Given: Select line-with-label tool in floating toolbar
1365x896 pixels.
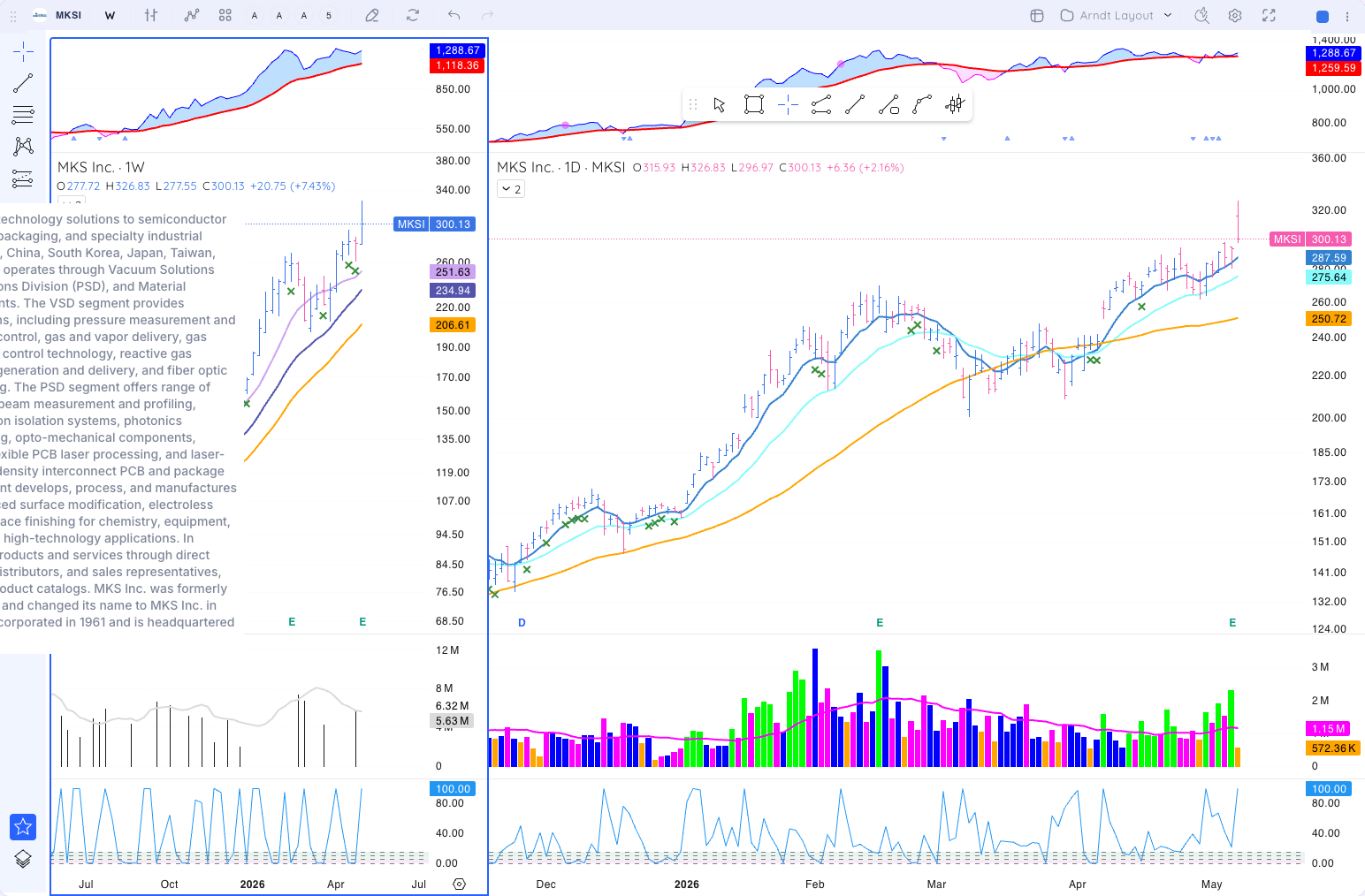Looking at the screenshot, I should (x=888, y=105).
